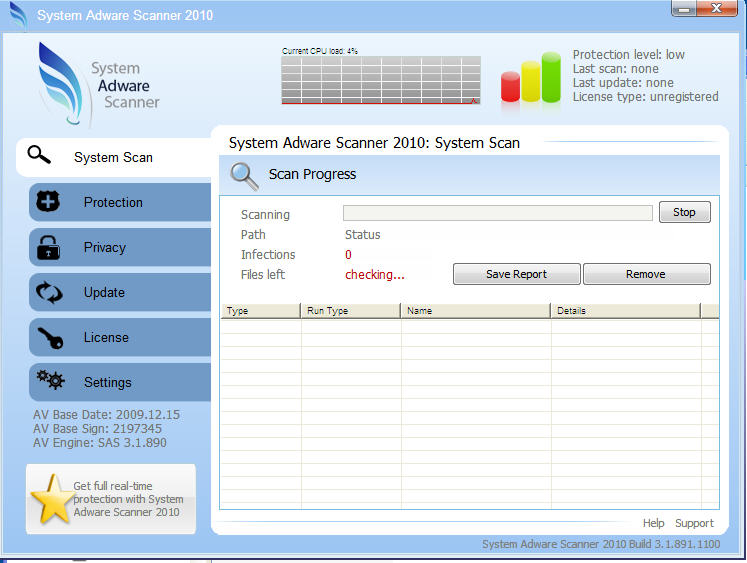Click the CPU load graph
This screenshot has width=747, height=563.
pos(381,80)
